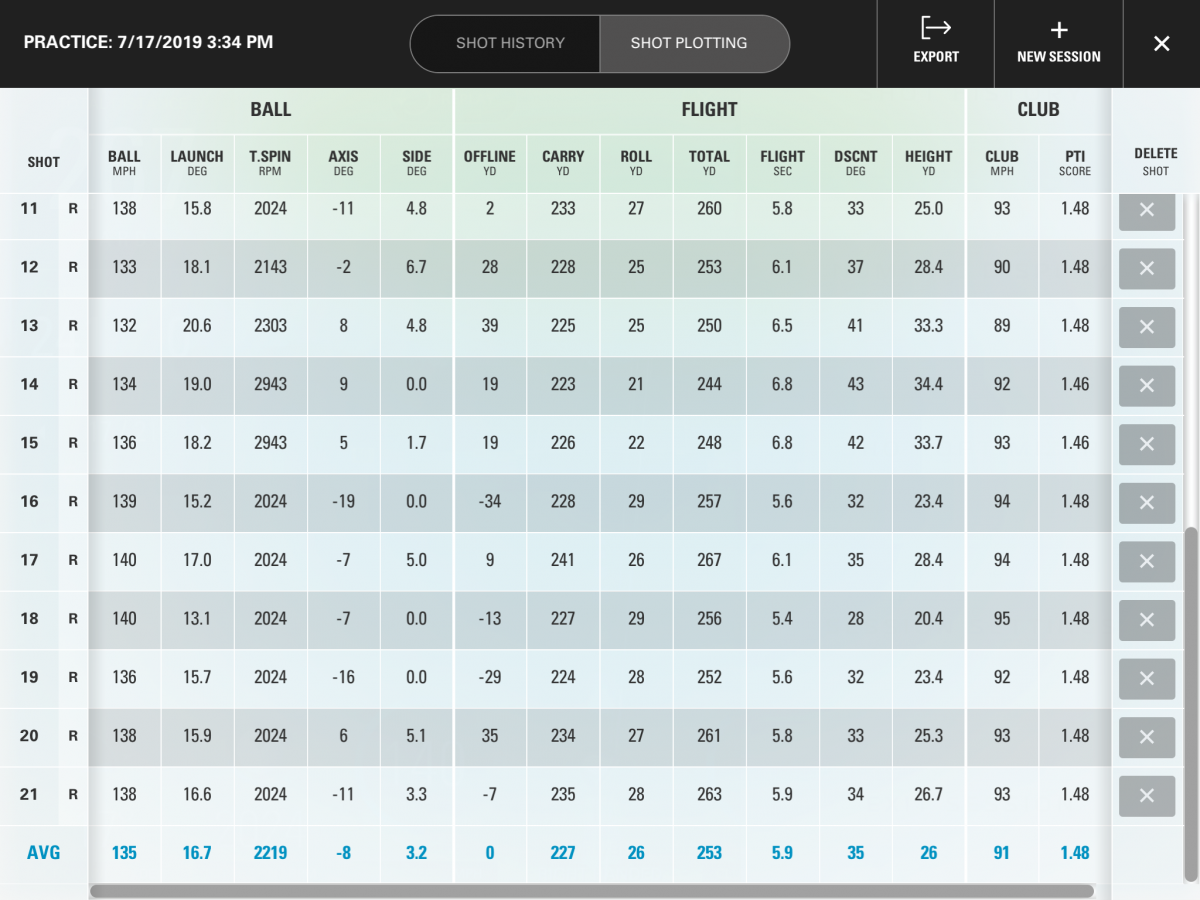Close the practice session view
The width and height of the screenshot is (1200, 900).
point(1161,44)
